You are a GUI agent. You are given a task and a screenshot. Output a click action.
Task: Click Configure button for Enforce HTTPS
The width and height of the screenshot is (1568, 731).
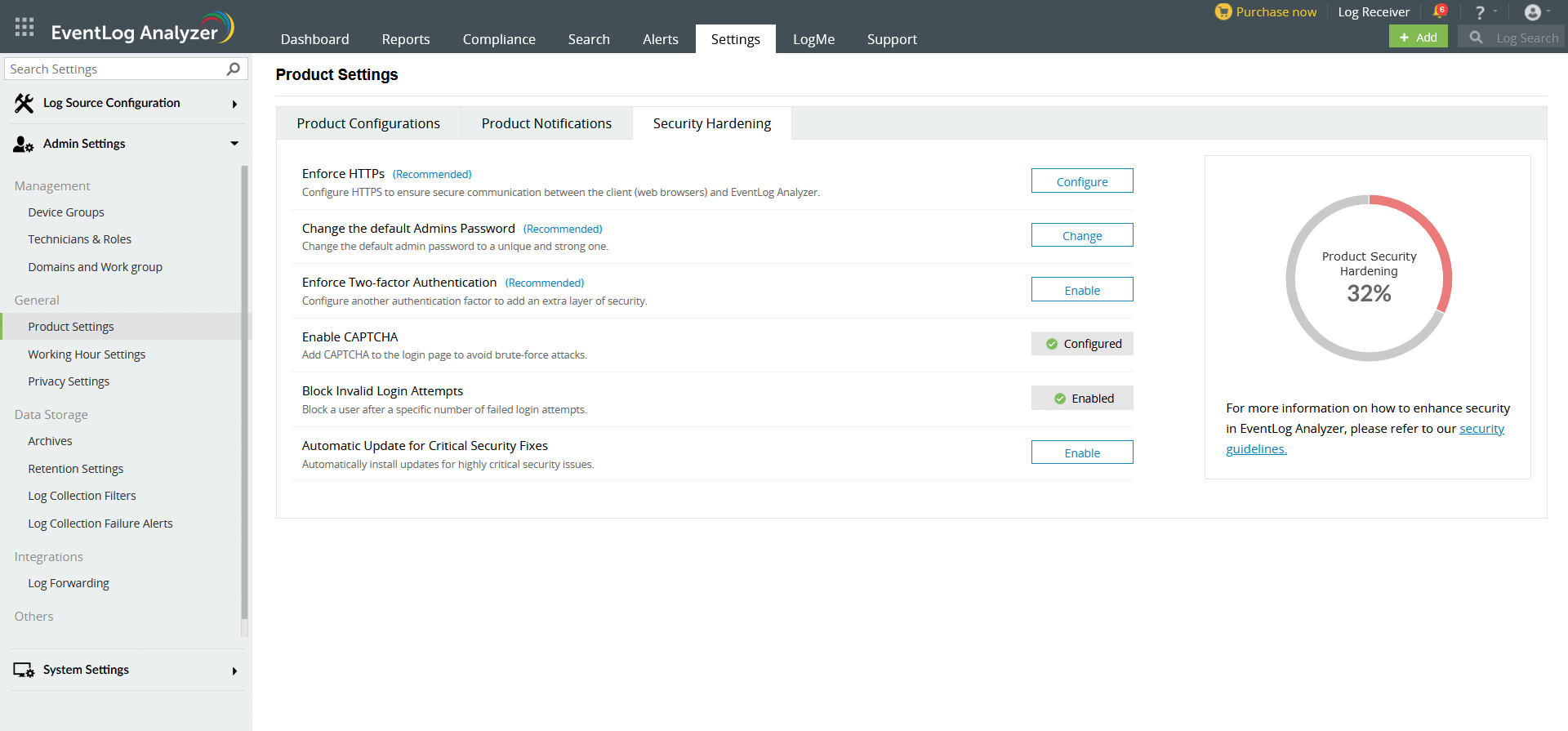click(x=1081, y=181)
